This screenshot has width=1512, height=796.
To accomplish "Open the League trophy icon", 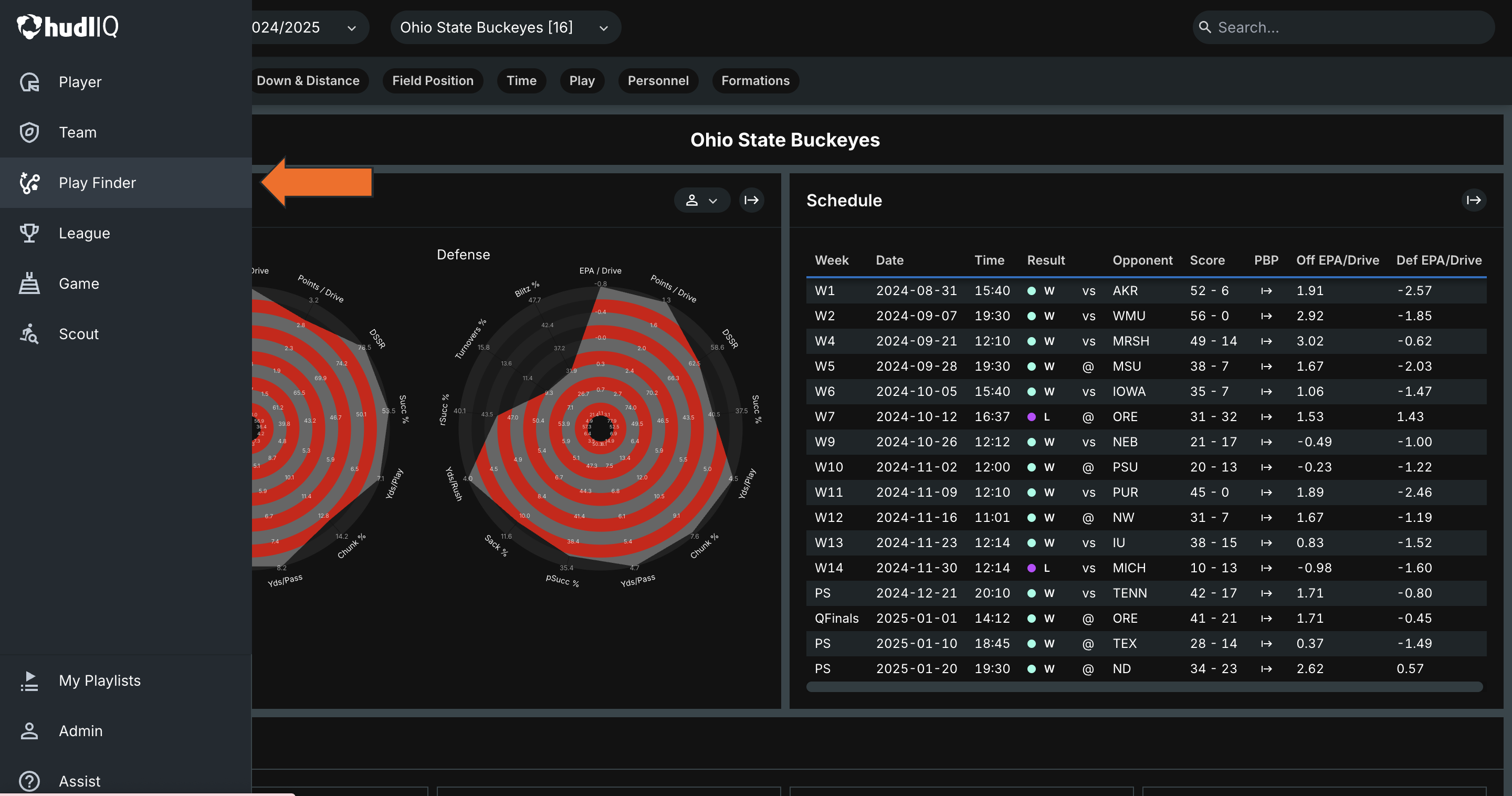I will pyautogui.click(x=29, y=234).
